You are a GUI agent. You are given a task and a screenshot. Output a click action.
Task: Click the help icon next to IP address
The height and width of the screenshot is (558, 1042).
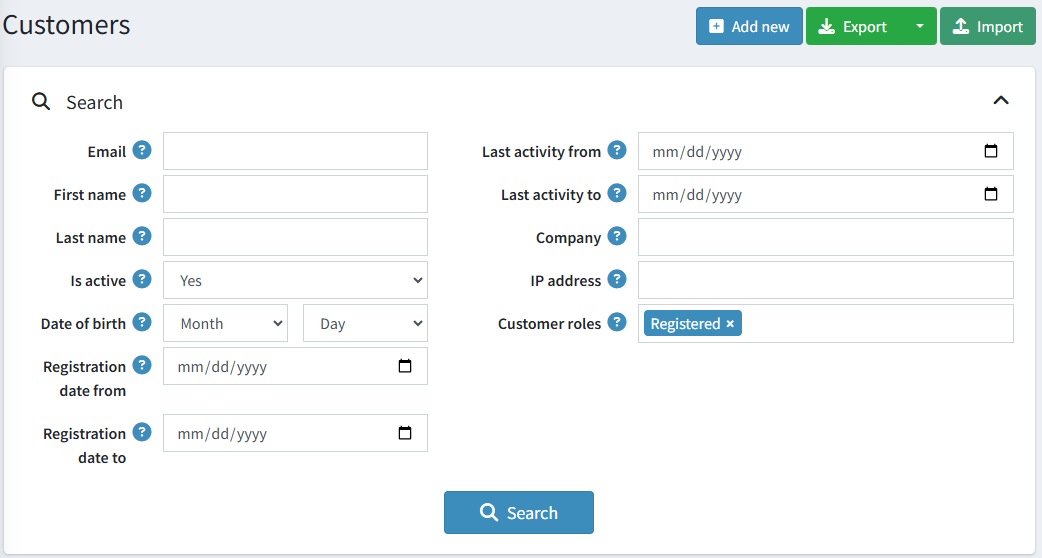617,280
